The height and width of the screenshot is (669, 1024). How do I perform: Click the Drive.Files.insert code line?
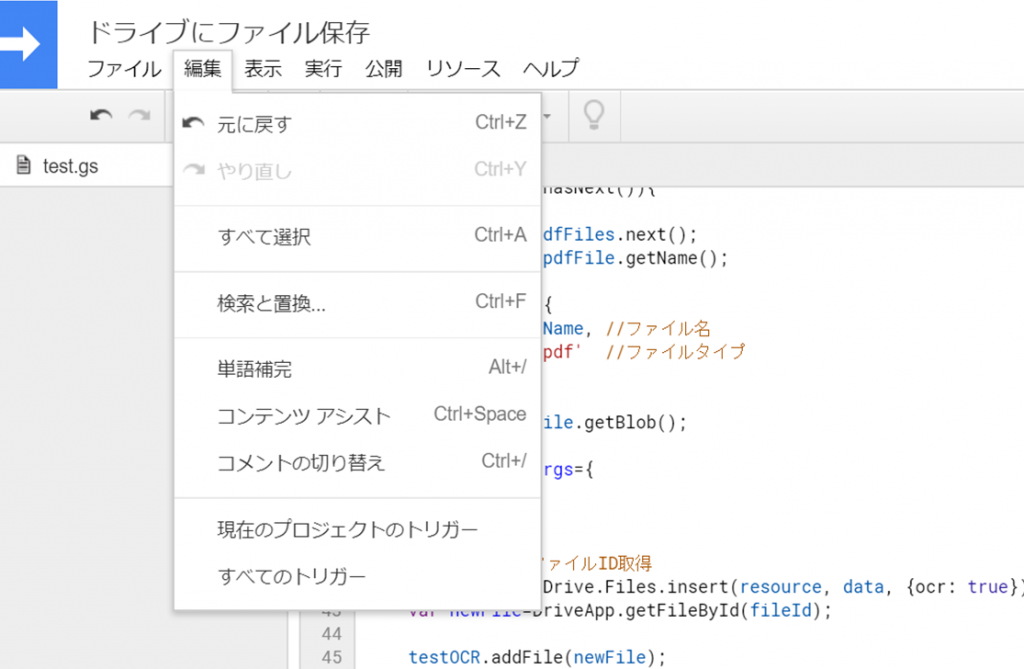pos(783,587)
